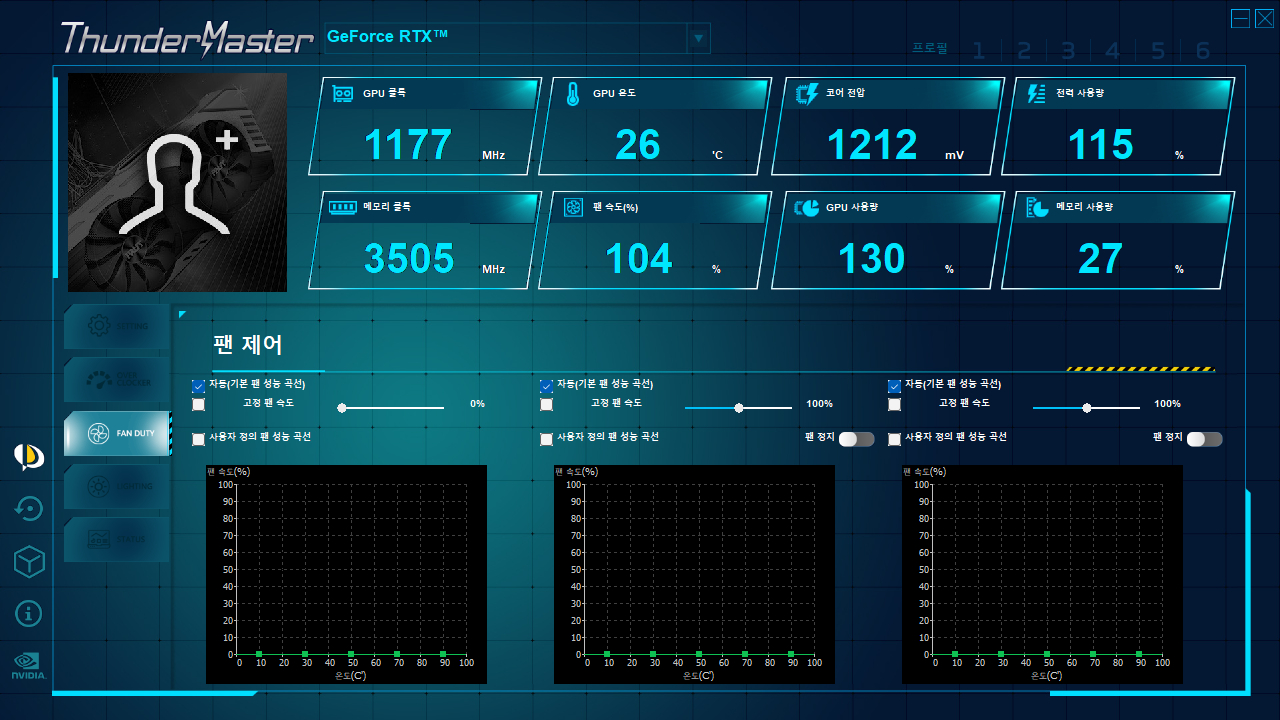The height and width of the screenshot is (720, 1280).
Task: Minimize the ThunderMaster window
Action: pyautogui.click(x=1241, y=18)
